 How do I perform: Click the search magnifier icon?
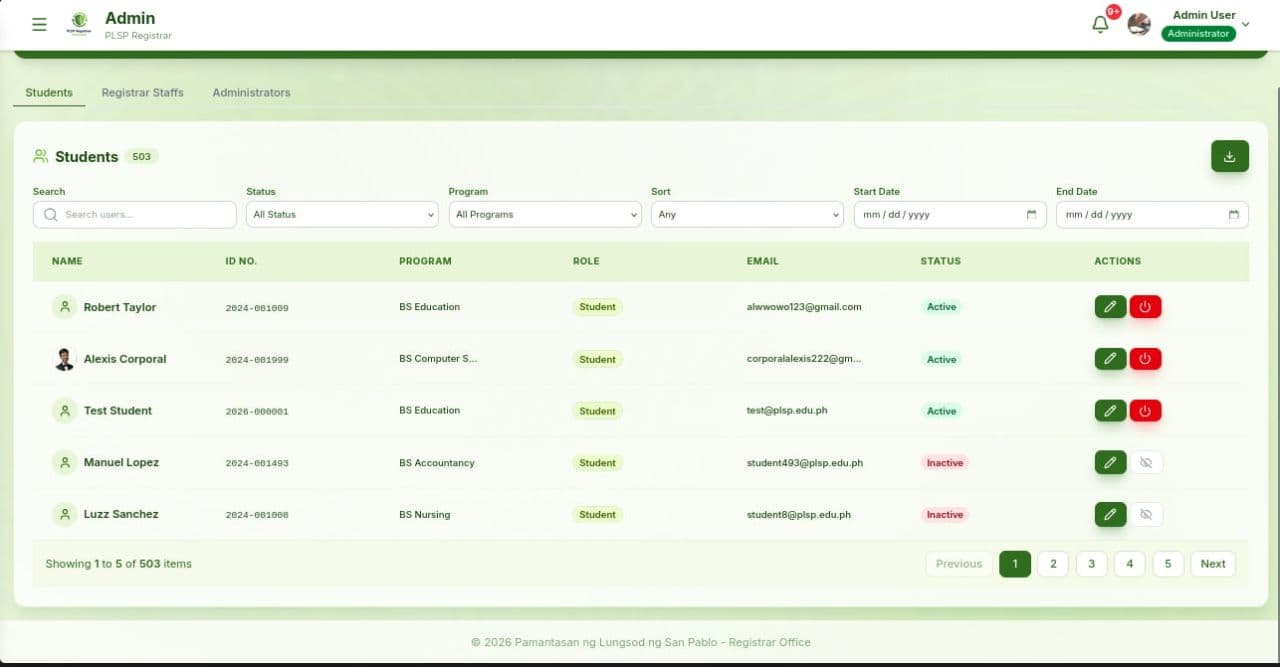click(51, 214)
